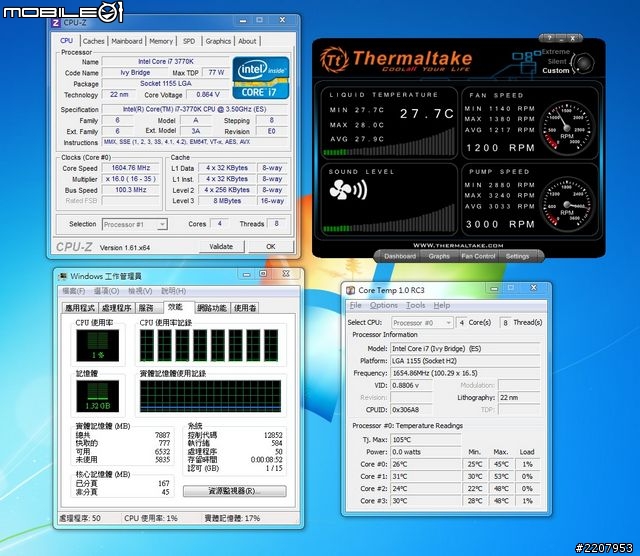The width and height of the screenshot is (640, 556).
Task: Click the 1200 RPM fan speed readout
Action: (500, 148)
